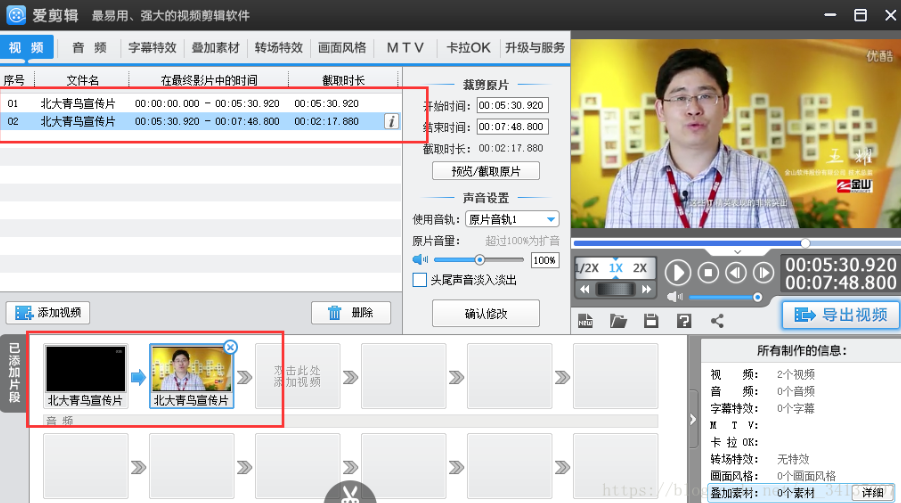Viewport: 901px width, 503px height.
Task: Set playback speed to 2X
Action: [x=640, y=268]
